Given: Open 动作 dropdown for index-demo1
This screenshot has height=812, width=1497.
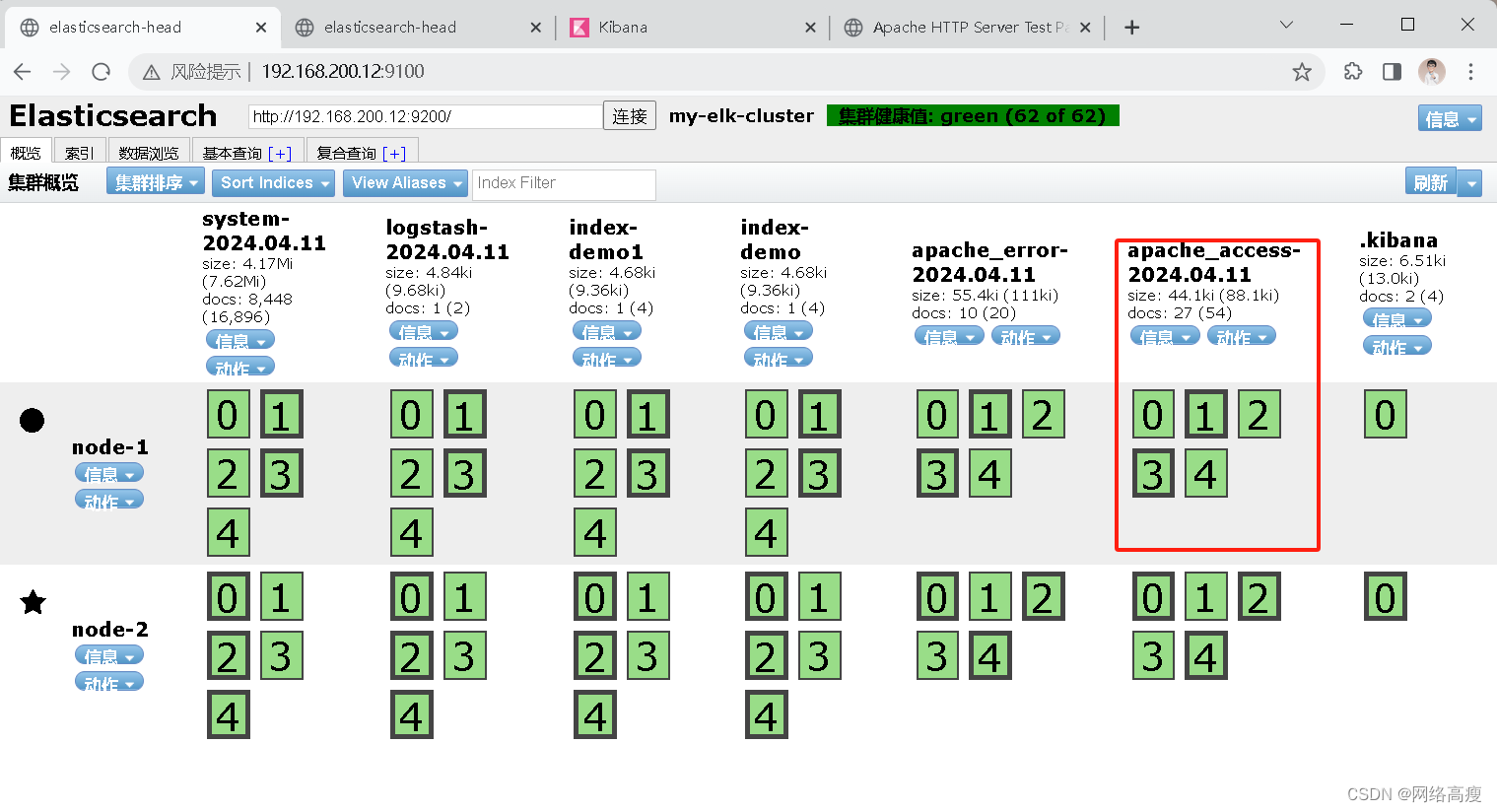Looking at the screenshot, I should pos(607,358).
